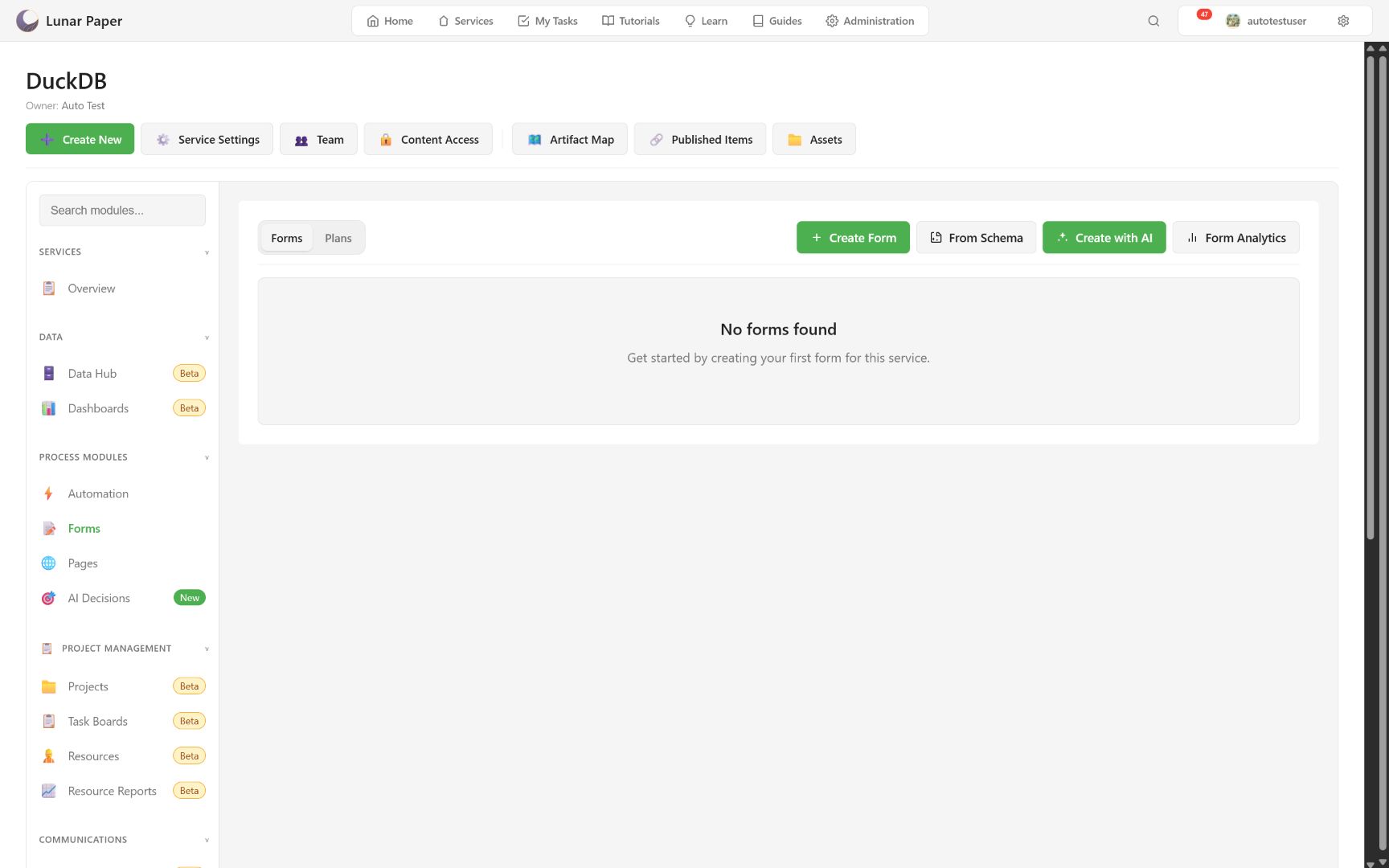
Task: Open Services in top navigation
Action: point(465,21)
